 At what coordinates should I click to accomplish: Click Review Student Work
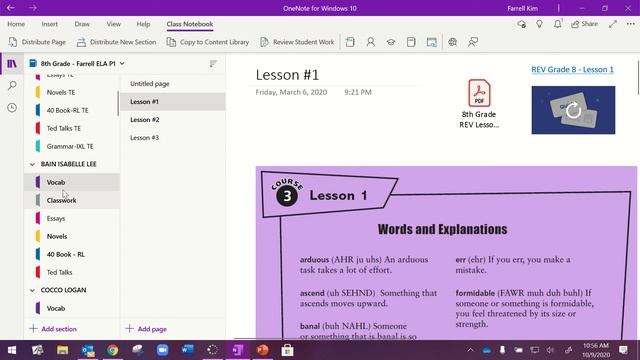[x=297, y=42]
